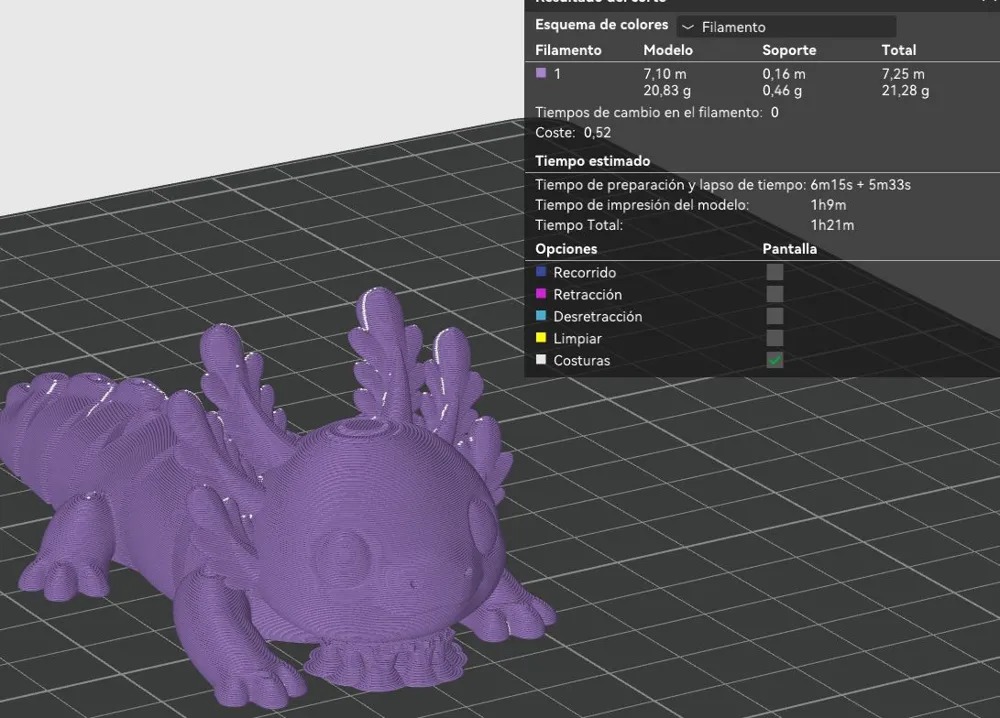Click the magenta Retracción color swatch
The height and width of the screenshot is (718, 1000).
pyautogui.click(x=541, y=293)
